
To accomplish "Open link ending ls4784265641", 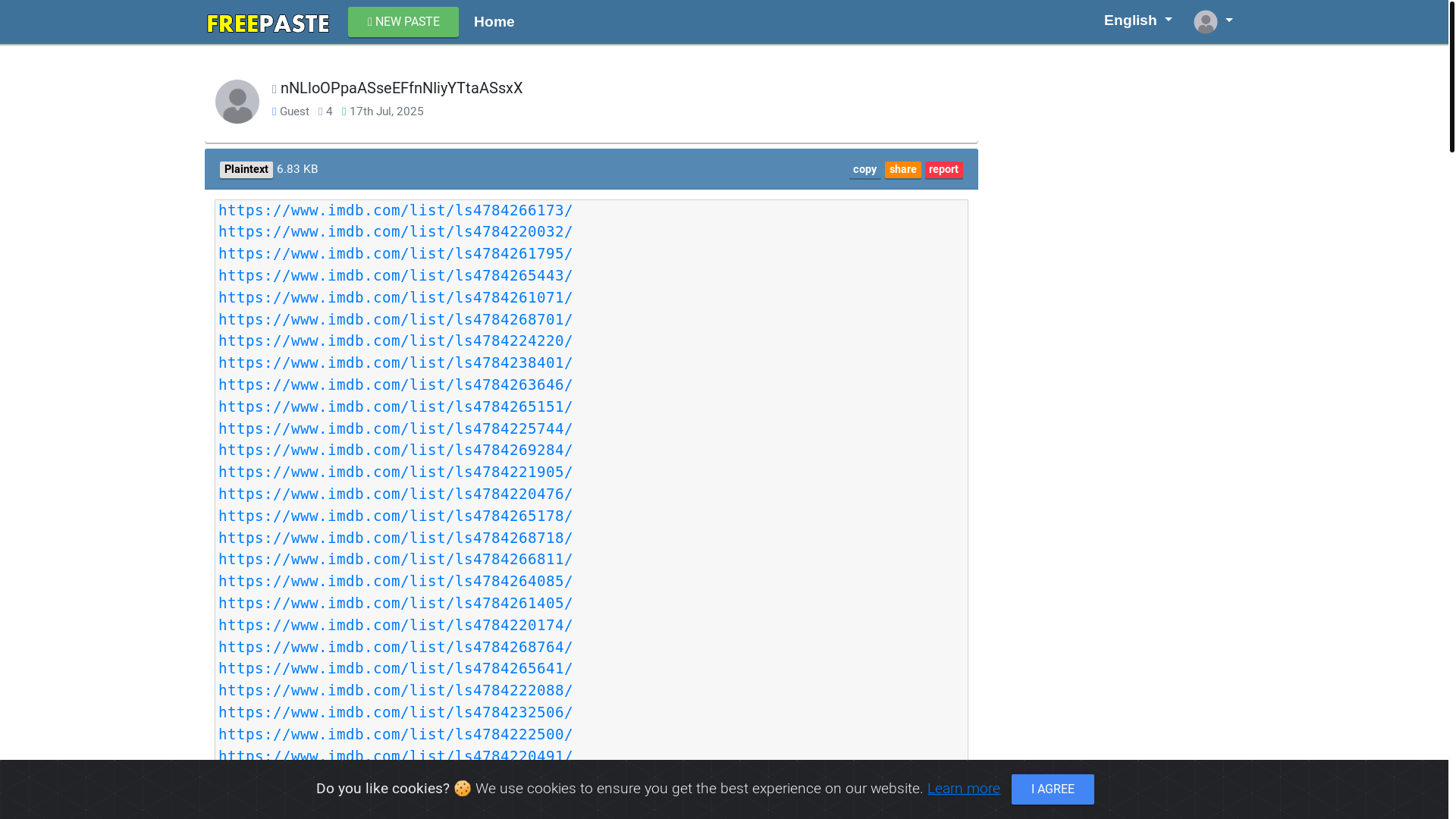I will click(396, 669).
